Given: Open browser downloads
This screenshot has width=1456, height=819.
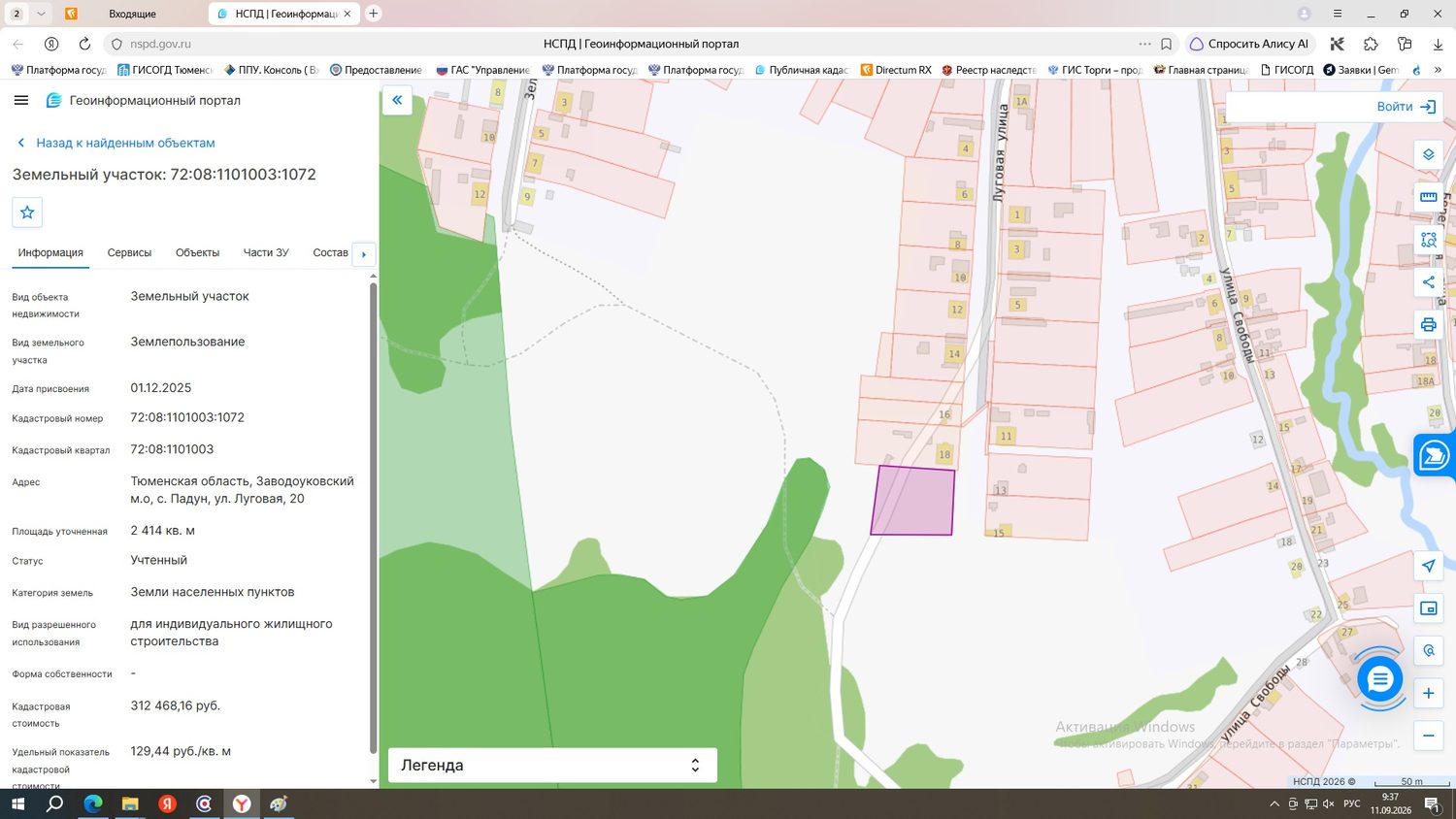Looking at the screenshot, I should [x=1438, y=44].
